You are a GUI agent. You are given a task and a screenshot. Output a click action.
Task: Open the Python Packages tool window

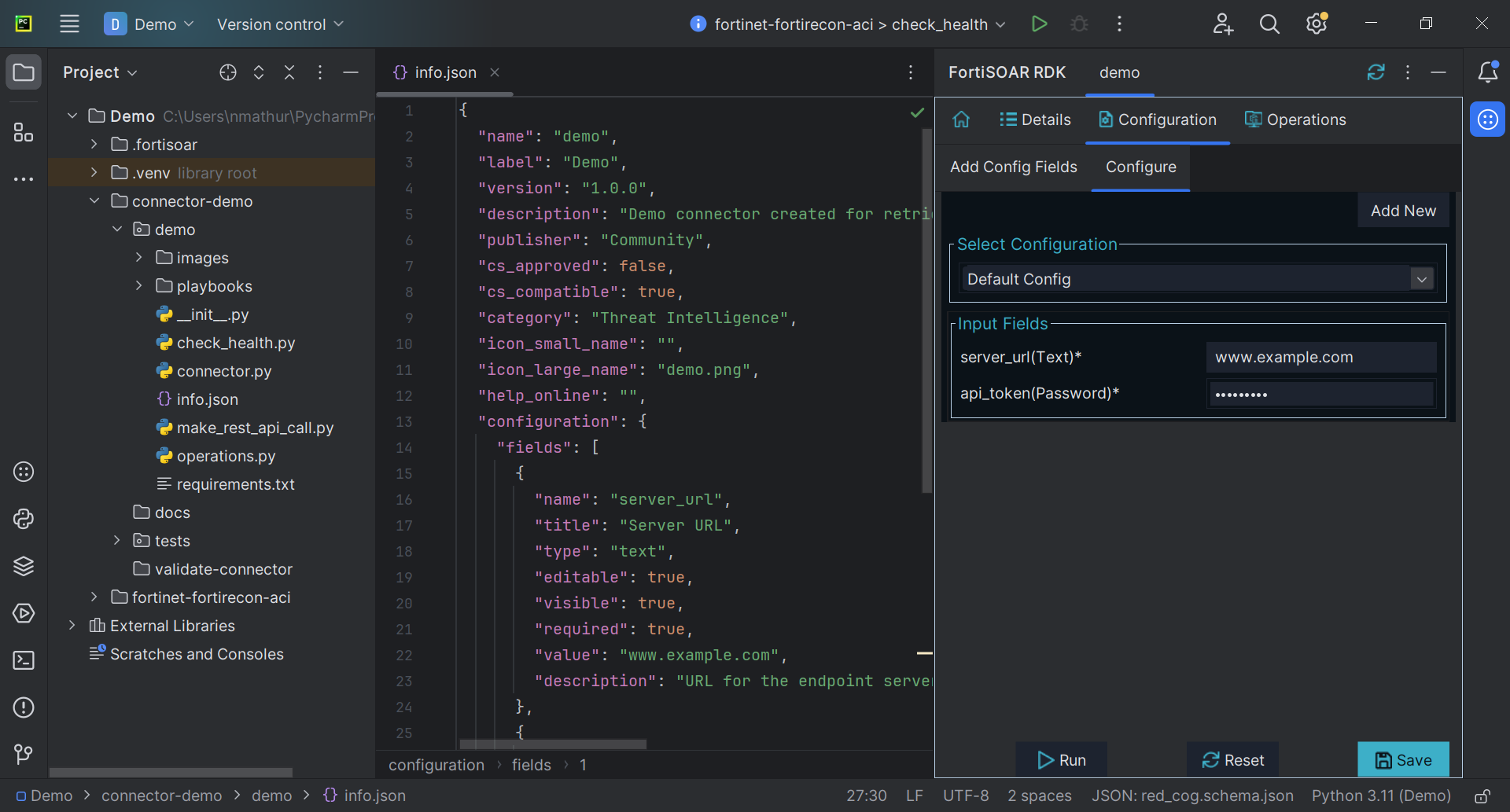point(24,566)
